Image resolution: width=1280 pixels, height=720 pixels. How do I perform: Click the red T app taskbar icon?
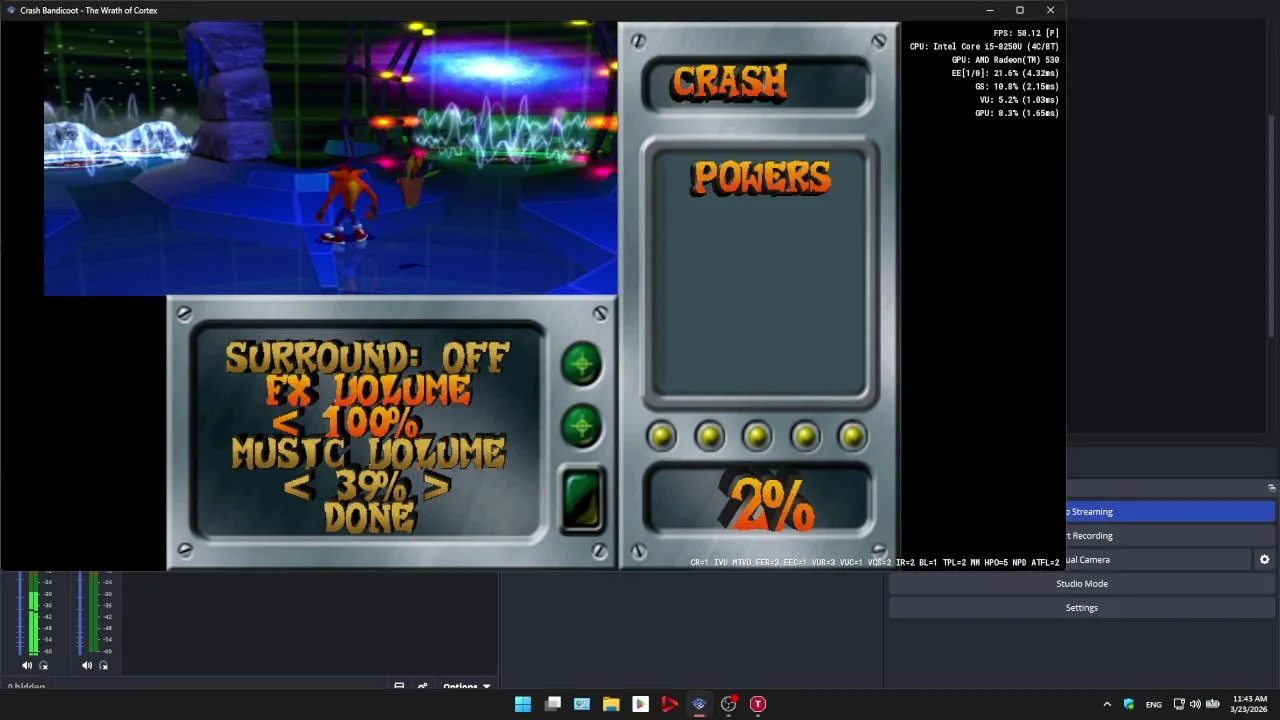pos(758,704)
